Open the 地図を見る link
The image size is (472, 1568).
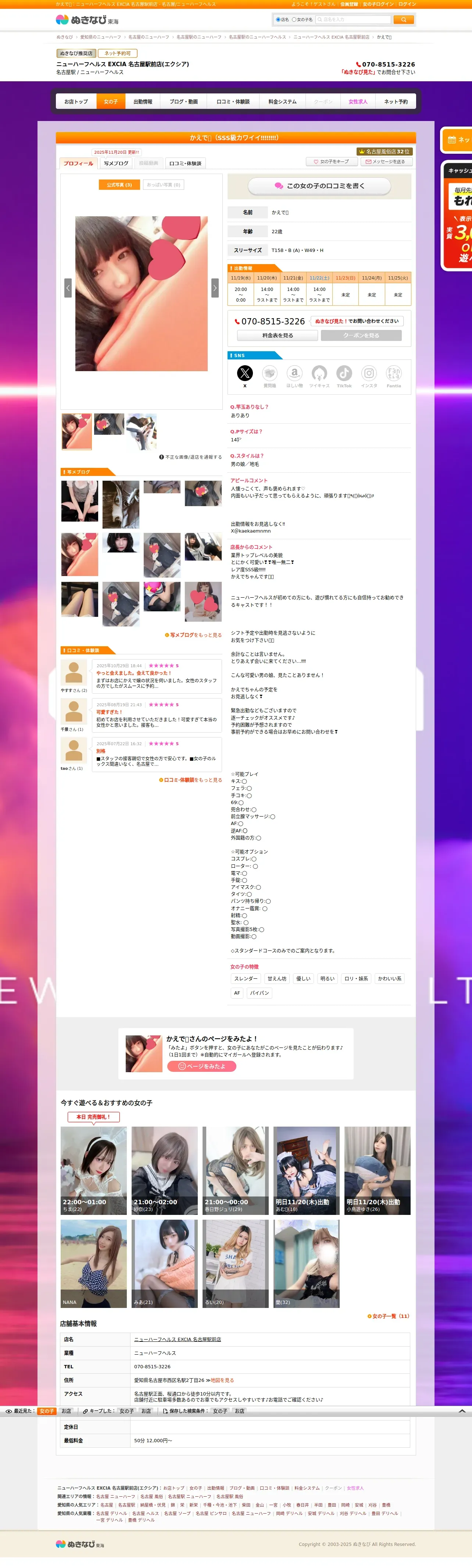click(222, 1380)
